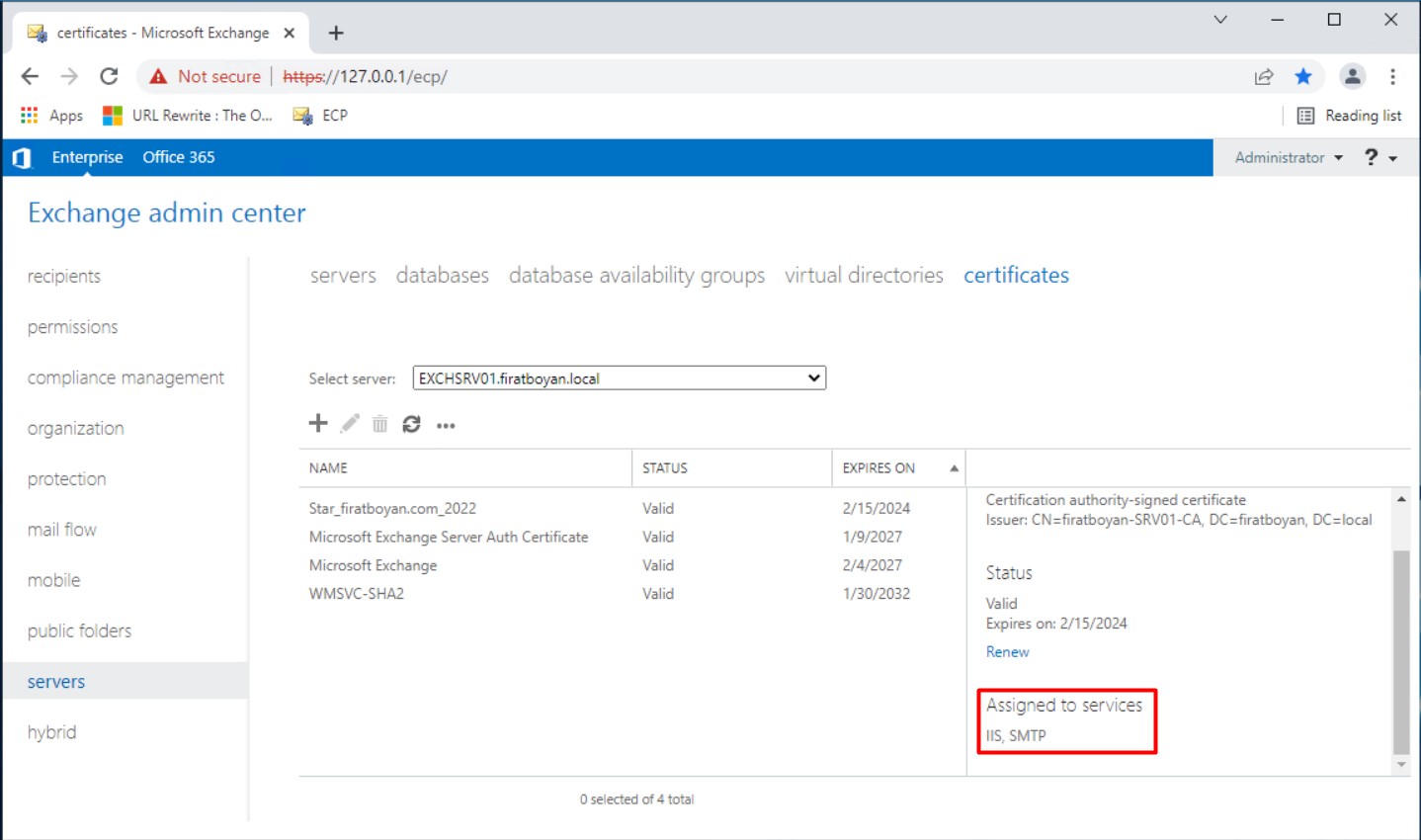Viewport: 1421px width, 840px height.
Task: Open Chrome three-dot menu
Action: (1392, 76)
